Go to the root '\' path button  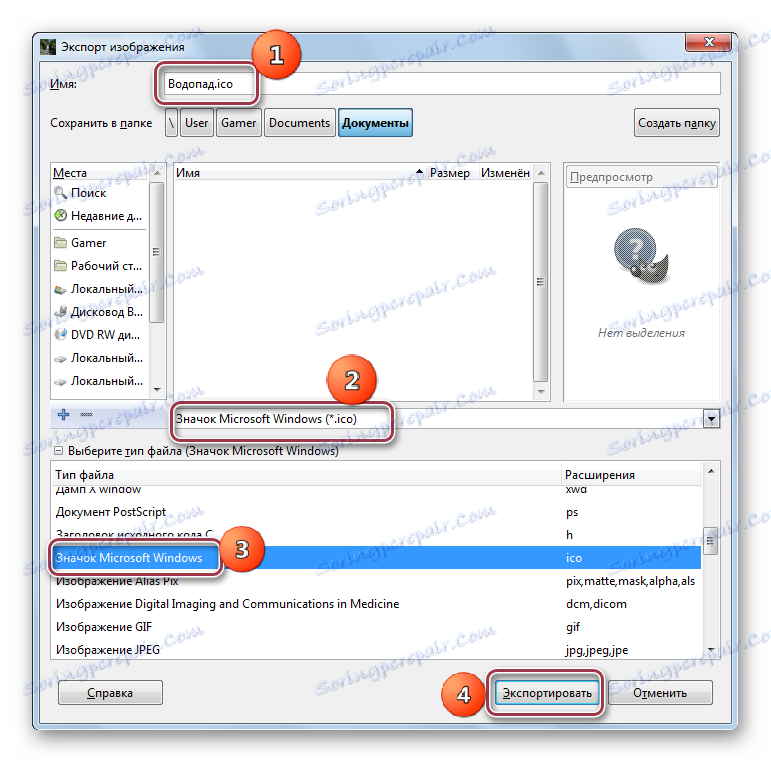click(x=171, y=123)
